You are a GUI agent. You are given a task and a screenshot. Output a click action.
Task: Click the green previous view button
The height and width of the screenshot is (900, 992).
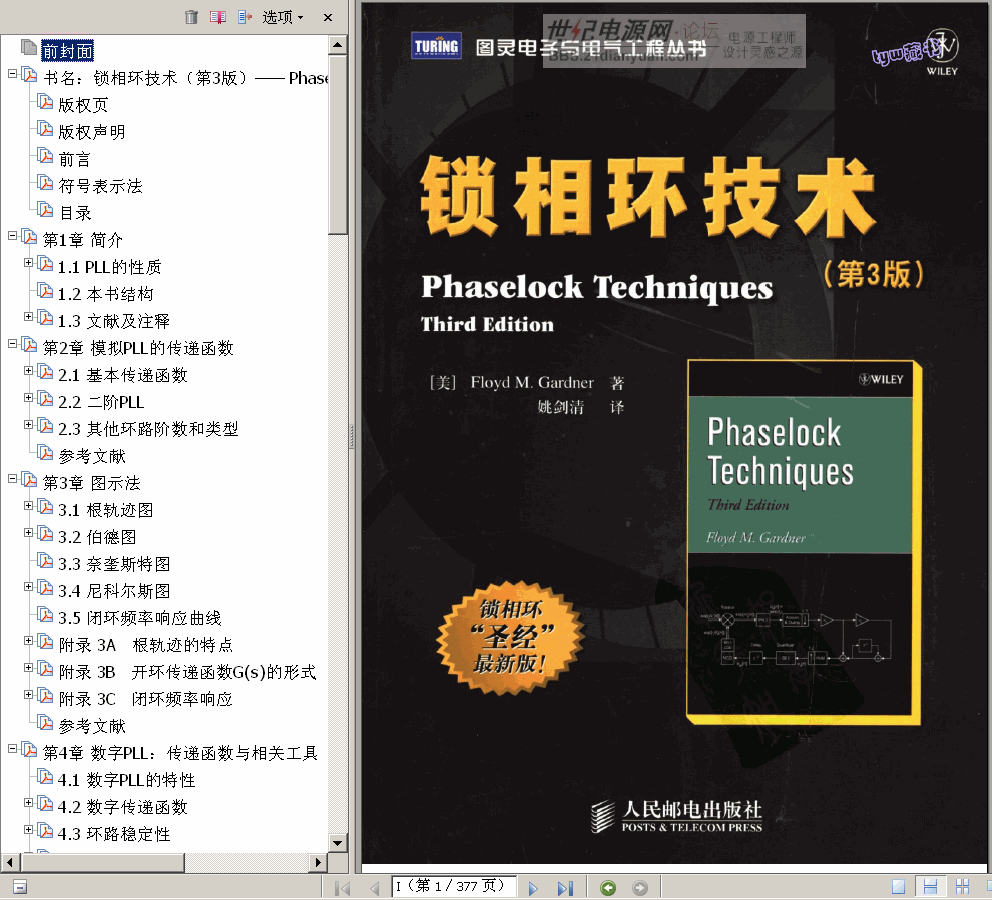(x=608, y=888)
